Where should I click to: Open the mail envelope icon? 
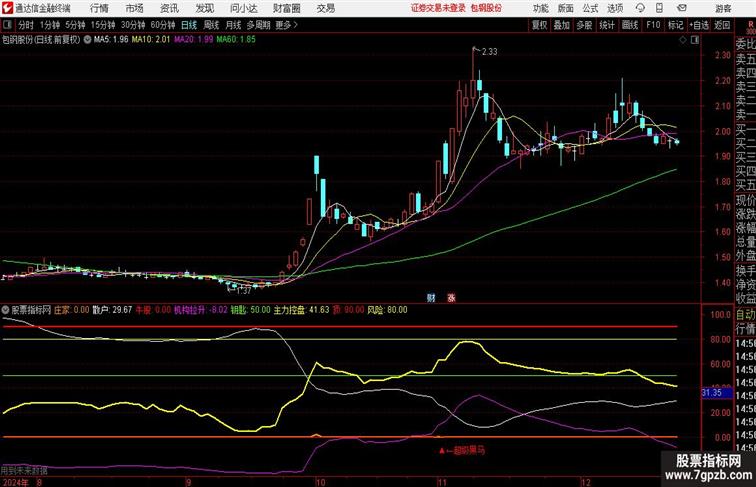click(x=682, y=8)
